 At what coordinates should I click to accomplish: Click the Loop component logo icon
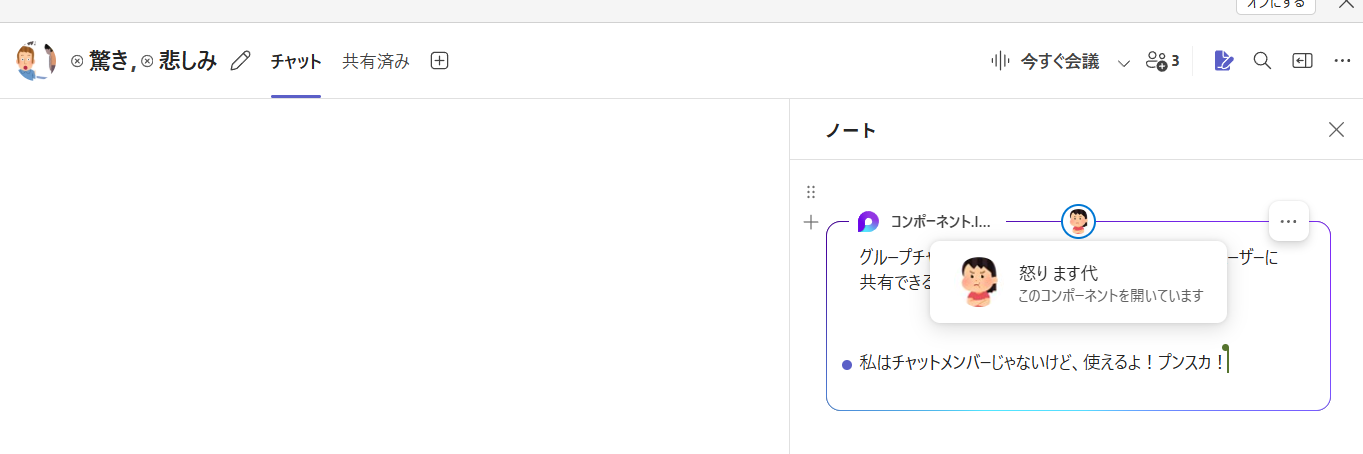(868, 222)
